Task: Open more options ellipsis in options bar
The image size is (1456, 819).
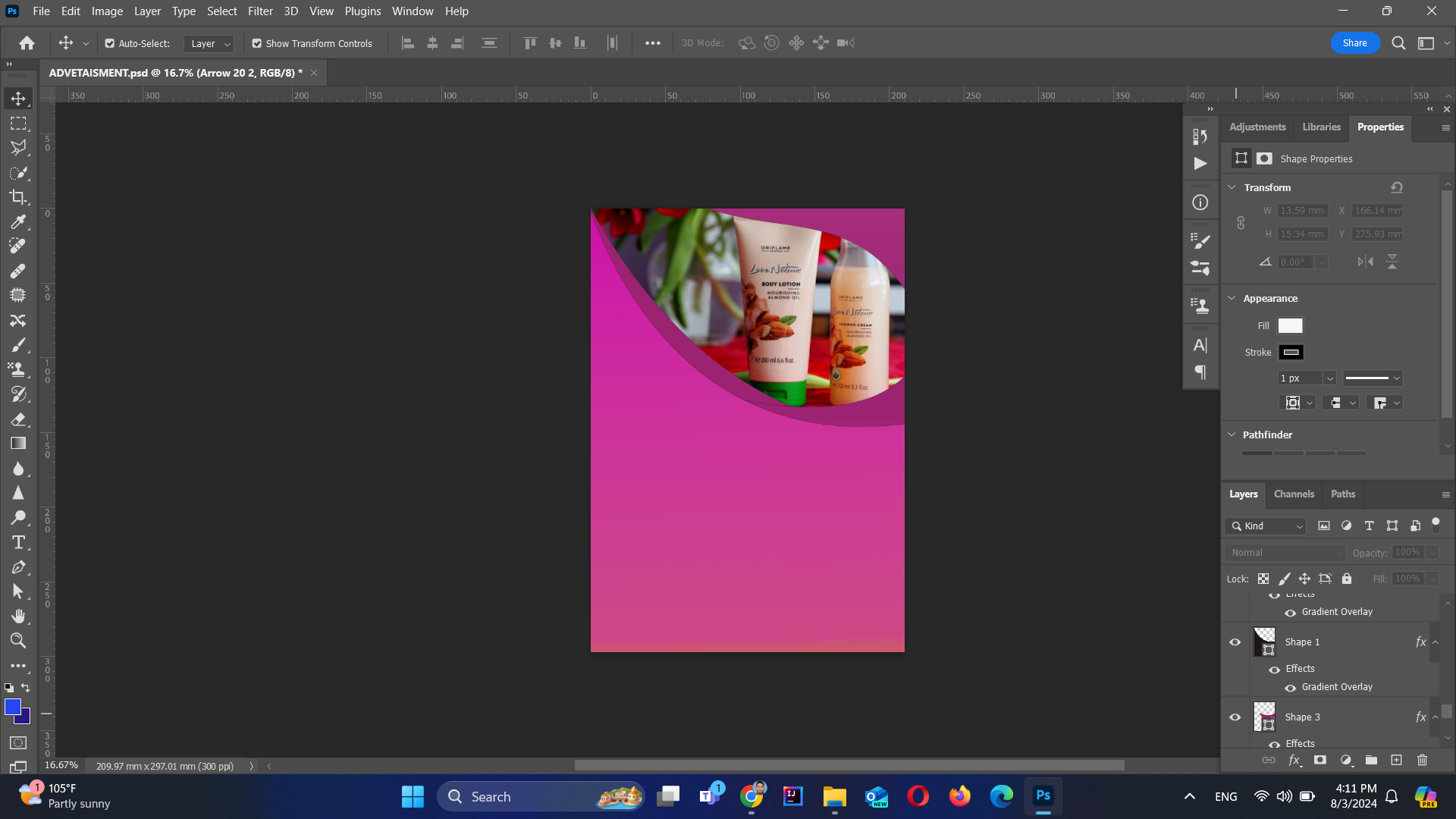Action: [x=652, y=43]
